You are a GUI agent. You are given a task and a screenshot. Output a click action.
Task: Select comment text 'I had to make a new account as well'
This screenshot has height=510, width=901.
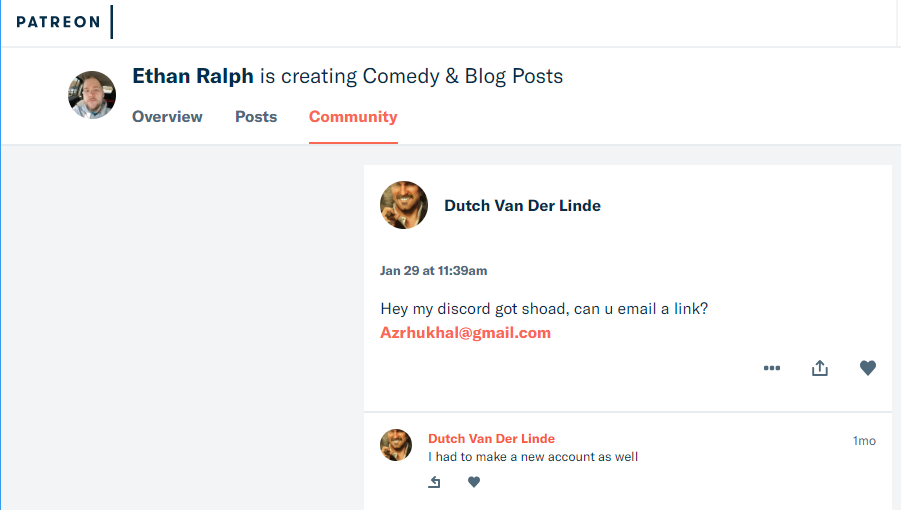pos(533,457)
